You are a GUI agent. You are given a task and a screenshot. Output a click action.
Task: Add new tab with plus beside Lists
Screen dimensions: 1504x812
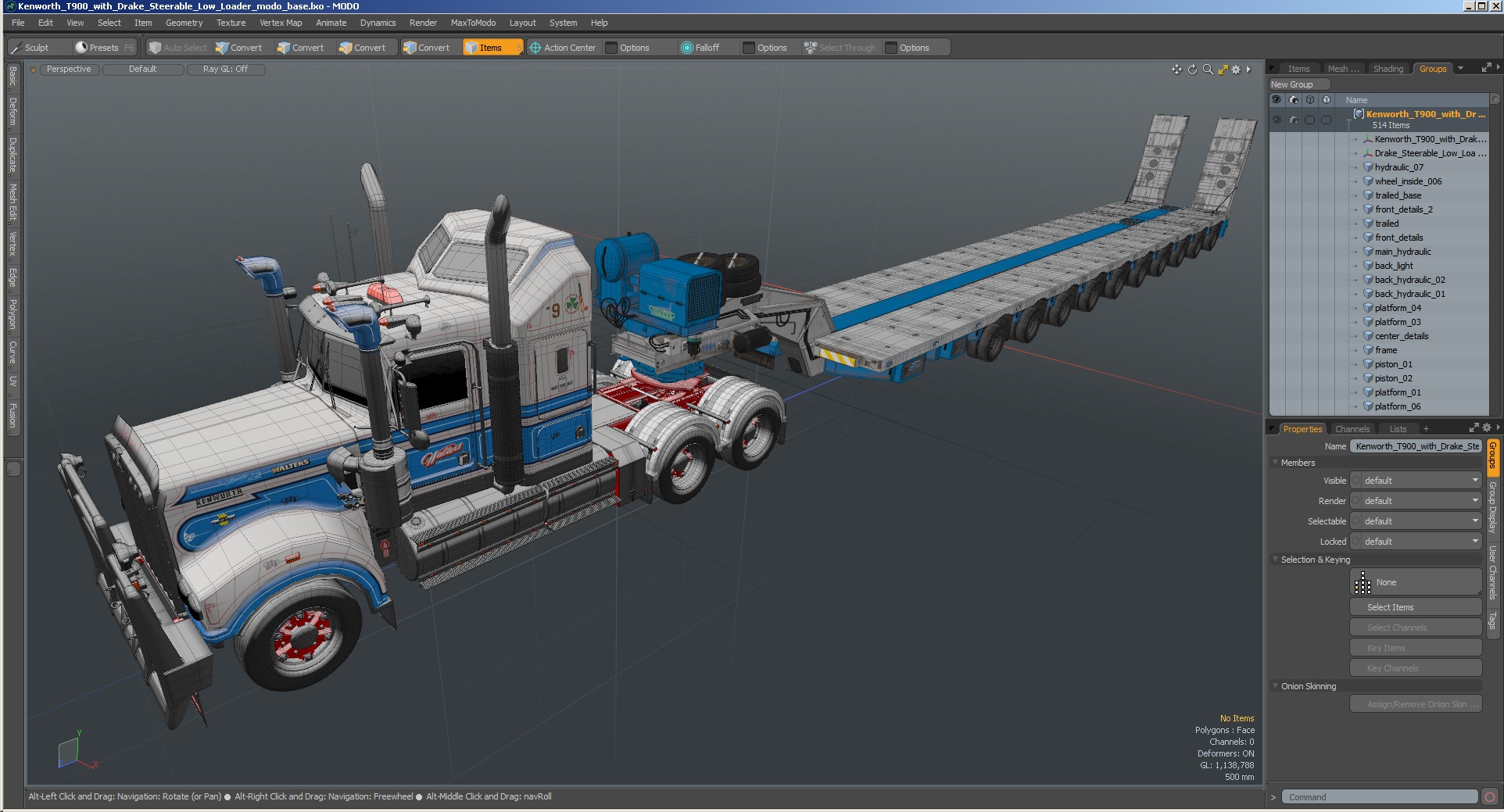pyautogui.click(x=1426, y=429)
